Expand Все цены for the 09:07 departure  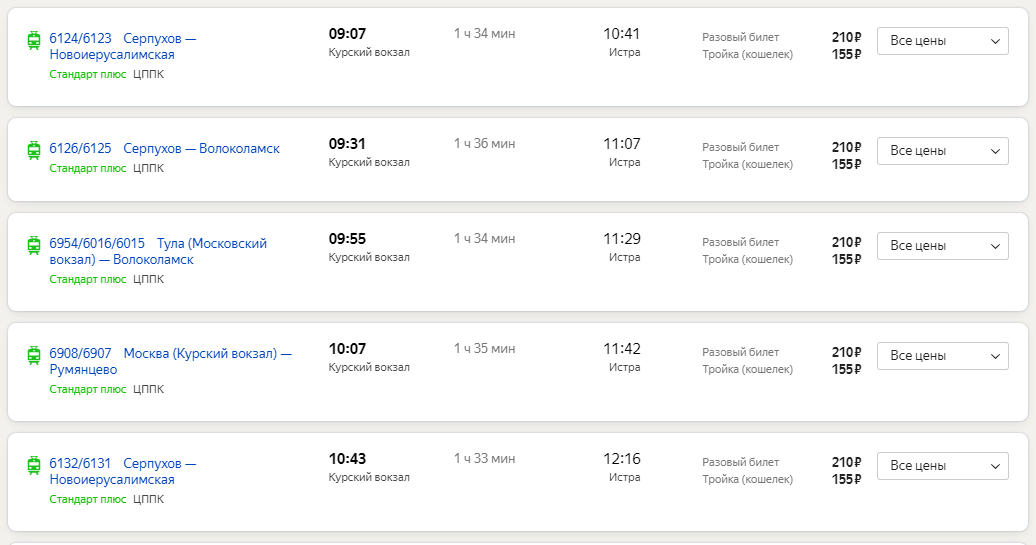(942, 41)
